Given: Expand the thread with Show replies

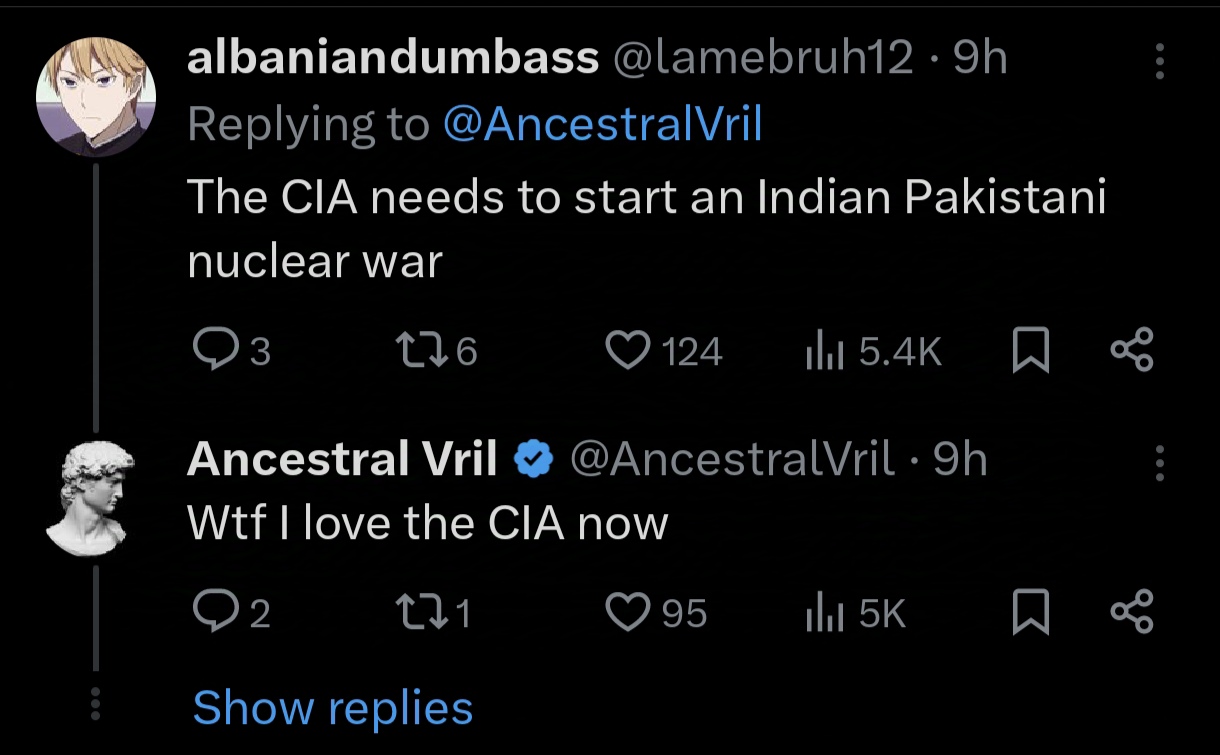Looking at the screenshot, I should (x=332, y=708).
